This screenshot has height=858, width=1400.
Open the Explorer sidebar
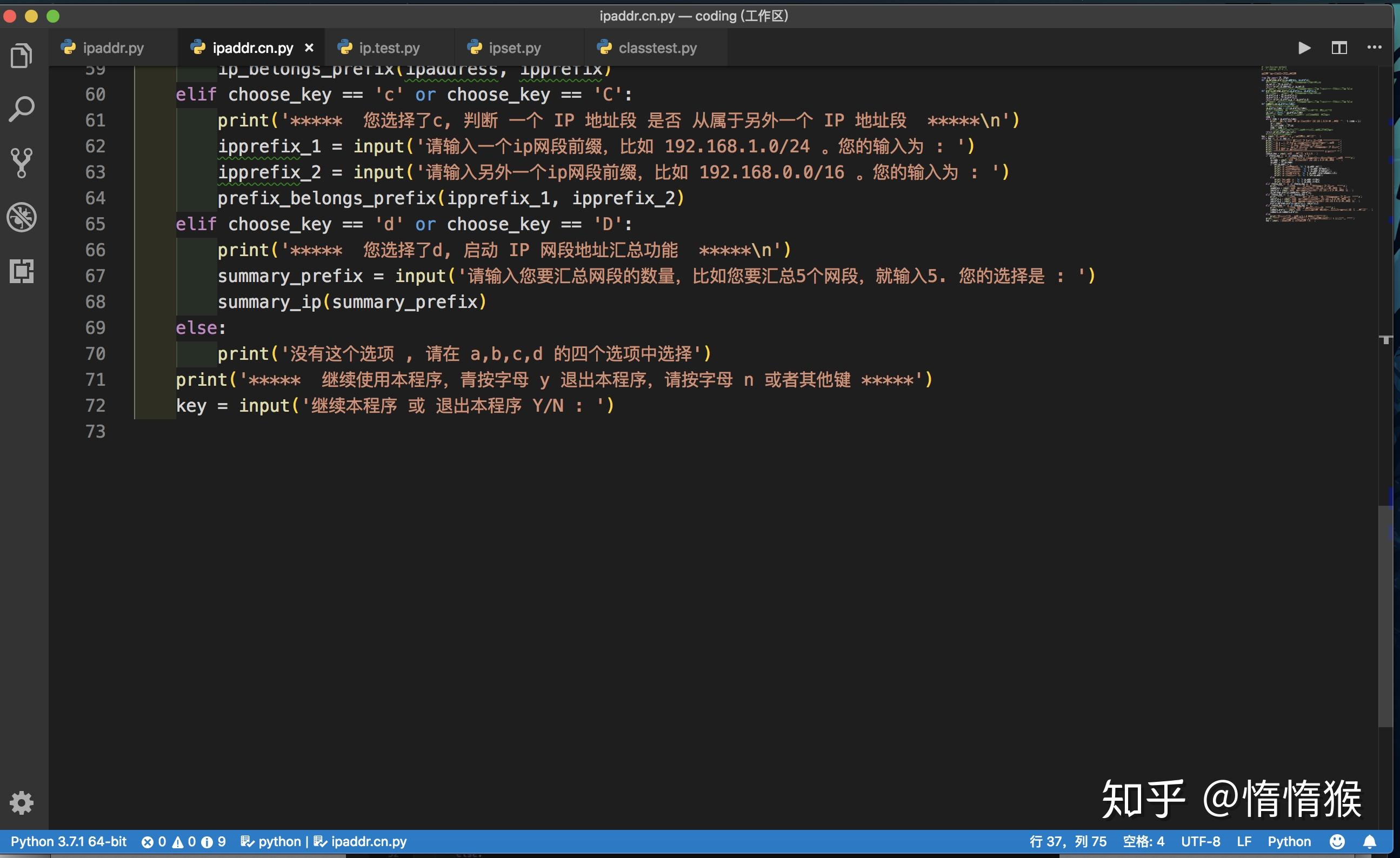(x=22, y=55)
